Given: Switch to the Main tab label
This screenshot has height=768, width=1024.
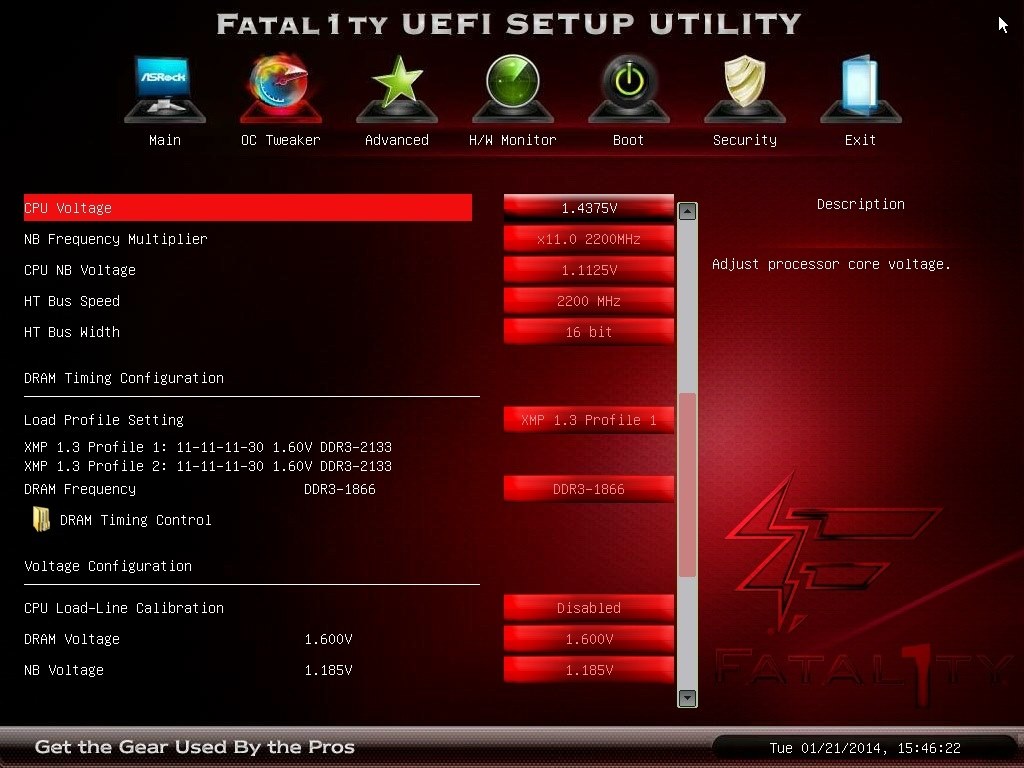Looking at the screenshot, I should (165, 140).
